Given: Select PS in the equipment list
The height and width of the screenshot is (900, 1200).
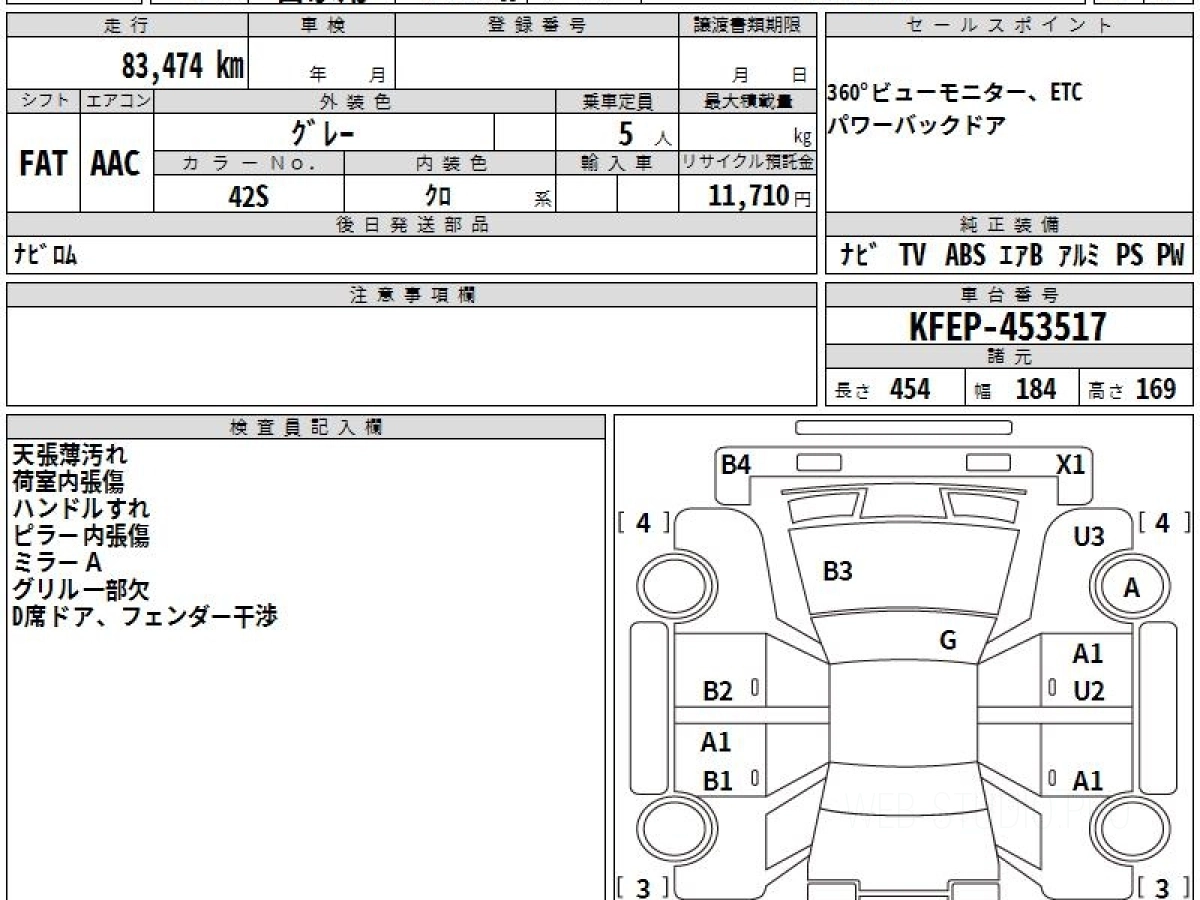Looking at the screenshot, I should coord(1130,256).
